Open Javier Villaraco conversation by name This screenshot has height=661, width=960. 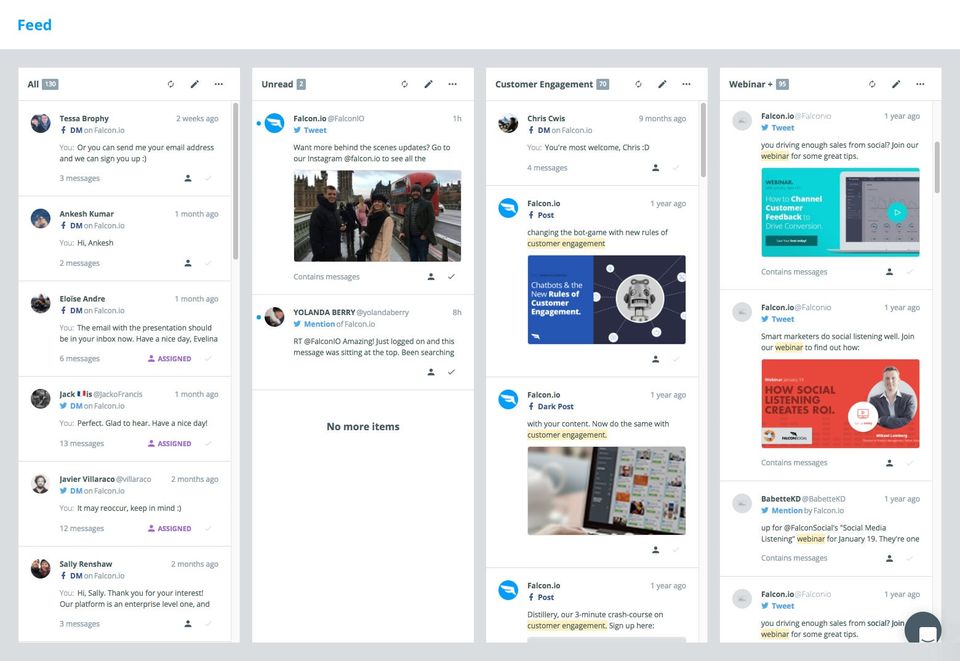(x=87, y=479)
